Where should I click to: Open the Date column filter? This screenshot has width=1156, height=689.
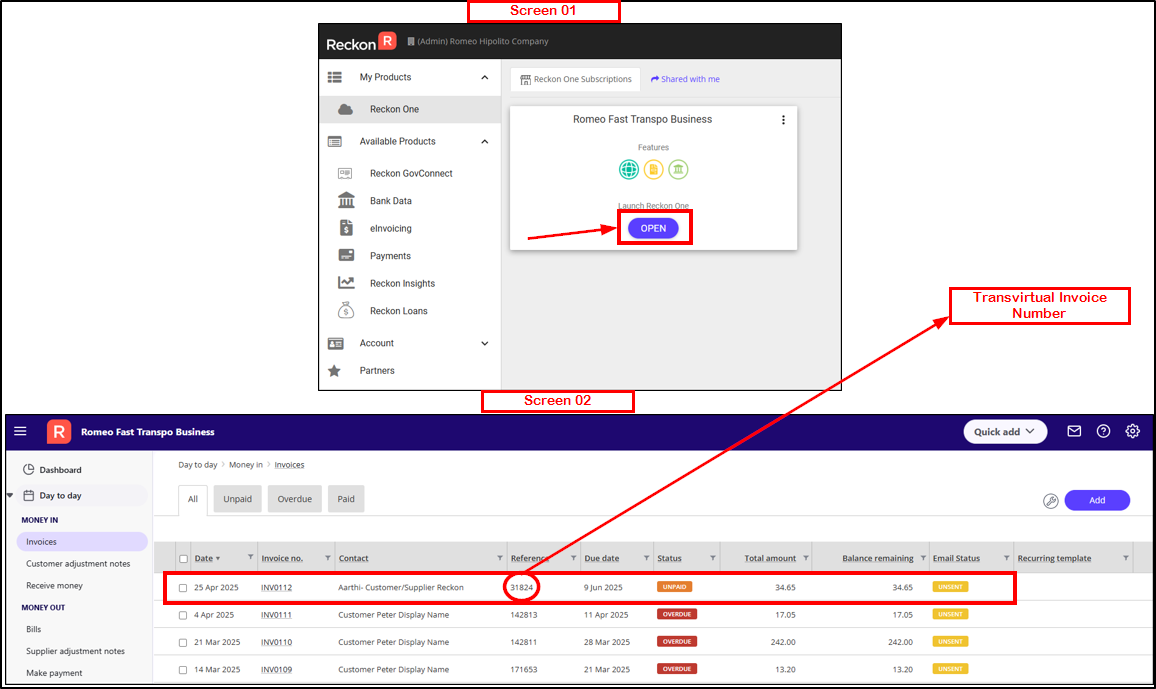pyautogui.click(x=251, y=558)
